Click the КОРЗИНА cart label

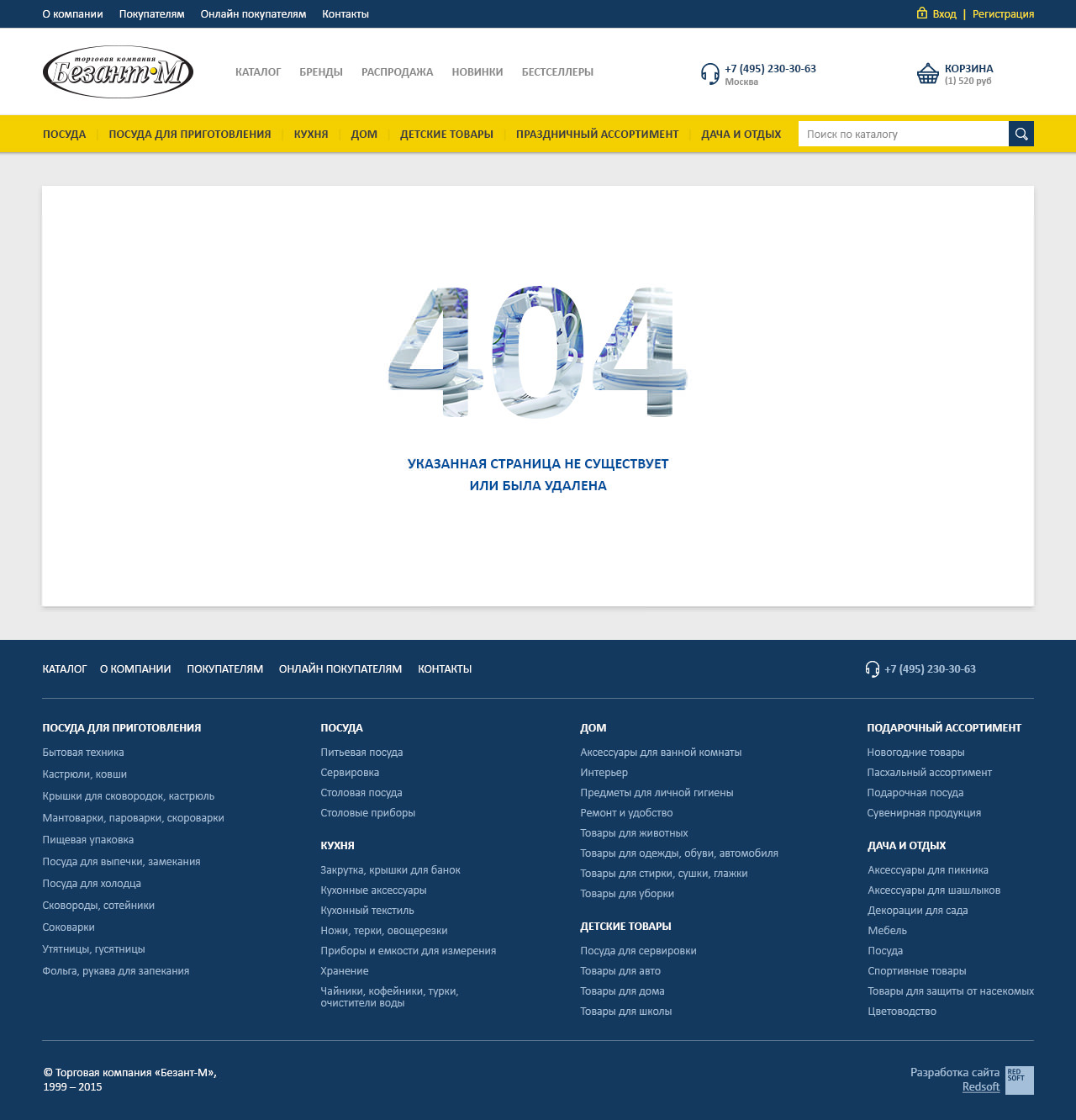pyautogui.click(x=969, y=69)
